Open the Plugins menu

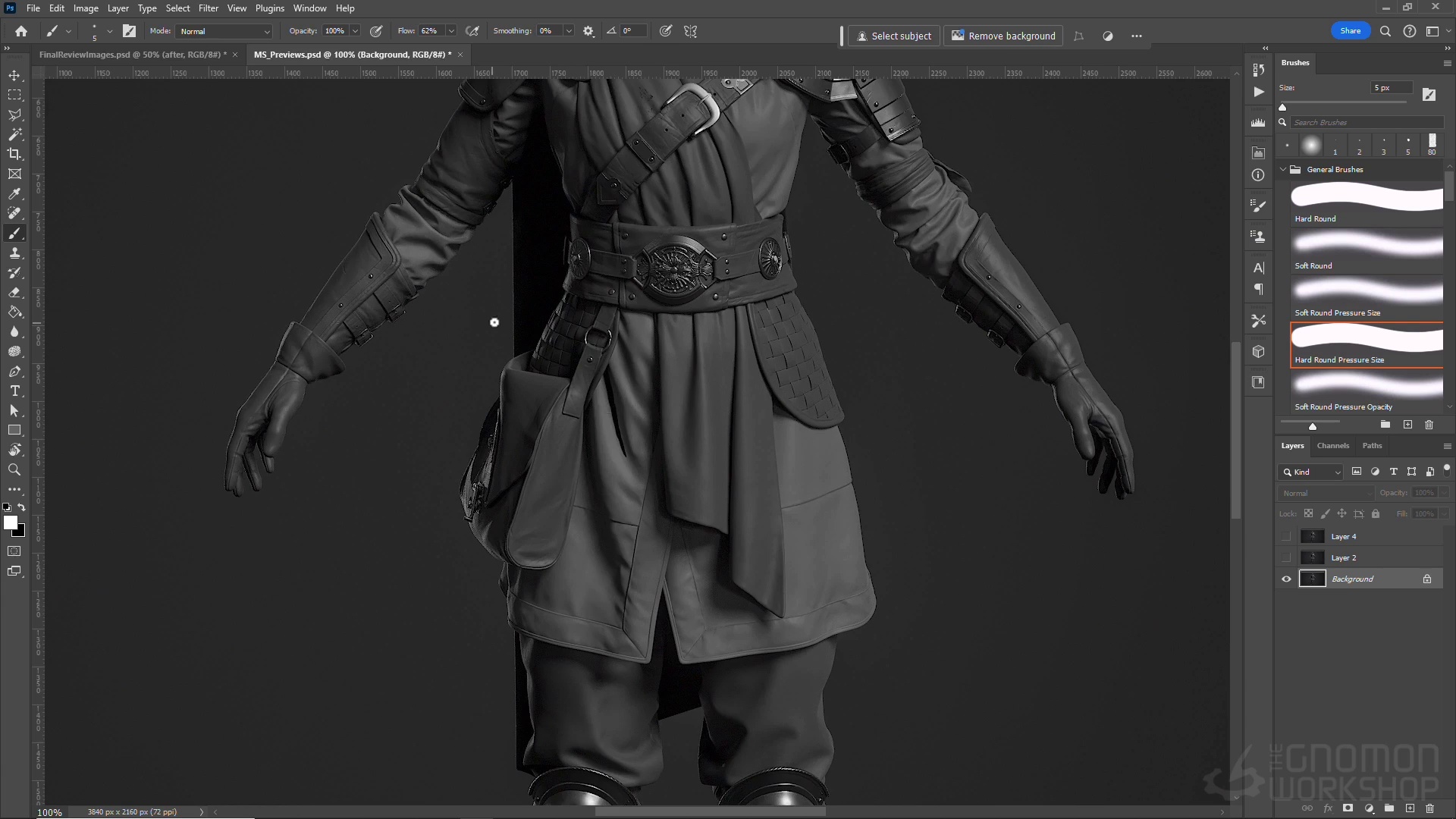pos(270,8)
